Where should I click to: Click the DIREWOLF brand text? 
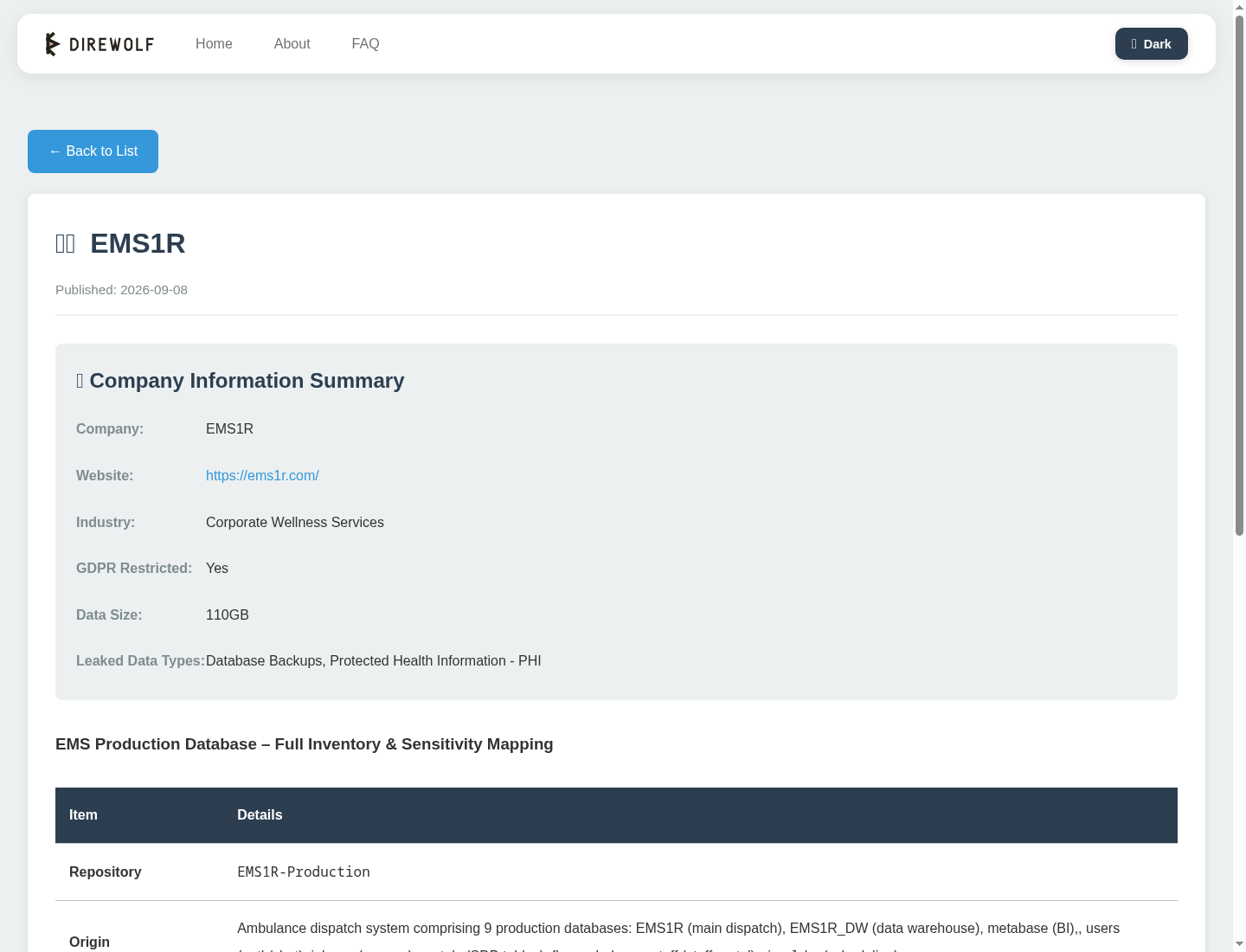pyautogui.click(x=112, y=44)
